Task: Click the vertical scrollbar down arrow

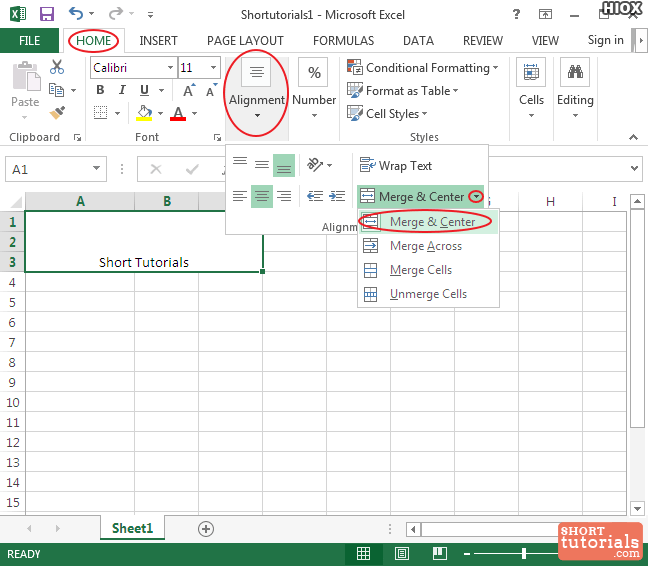Action: coord(637,509)
